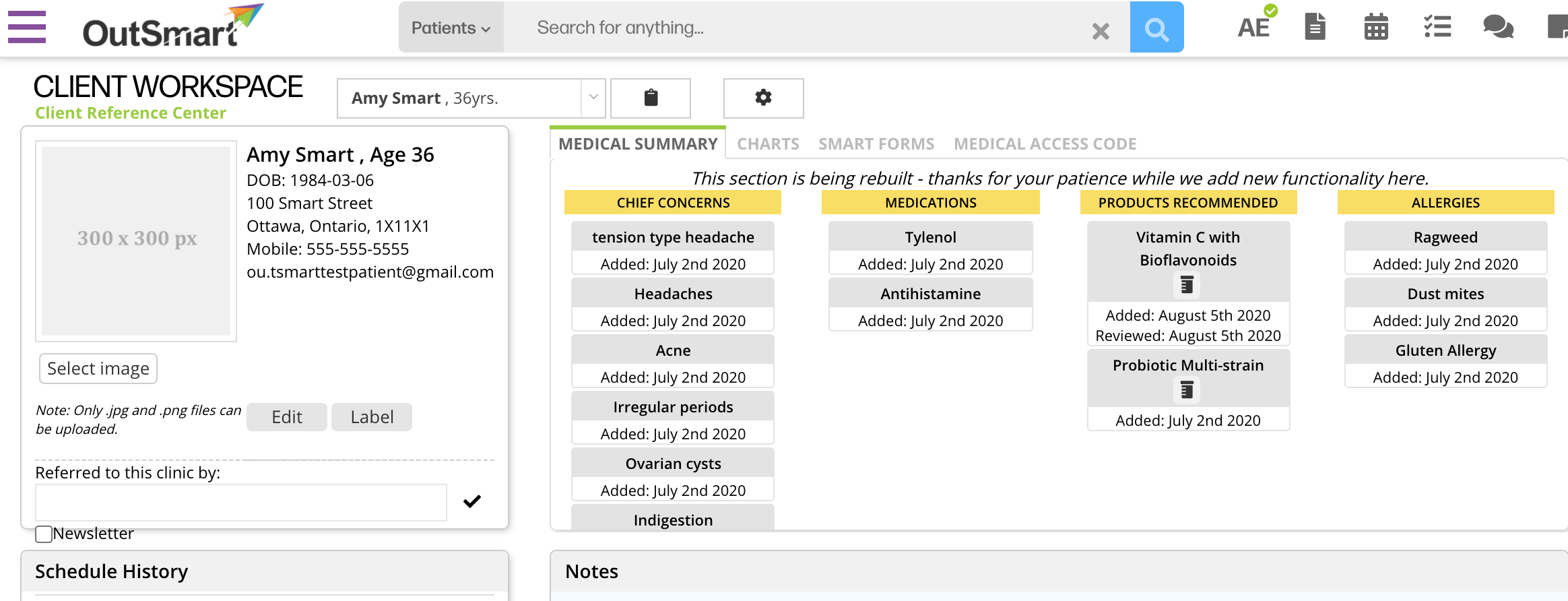The image size is (1568, 601).
Task: Click product icon under Probiotic Multi-strain
Action: pyautogui.click(x=1187, y=390)
